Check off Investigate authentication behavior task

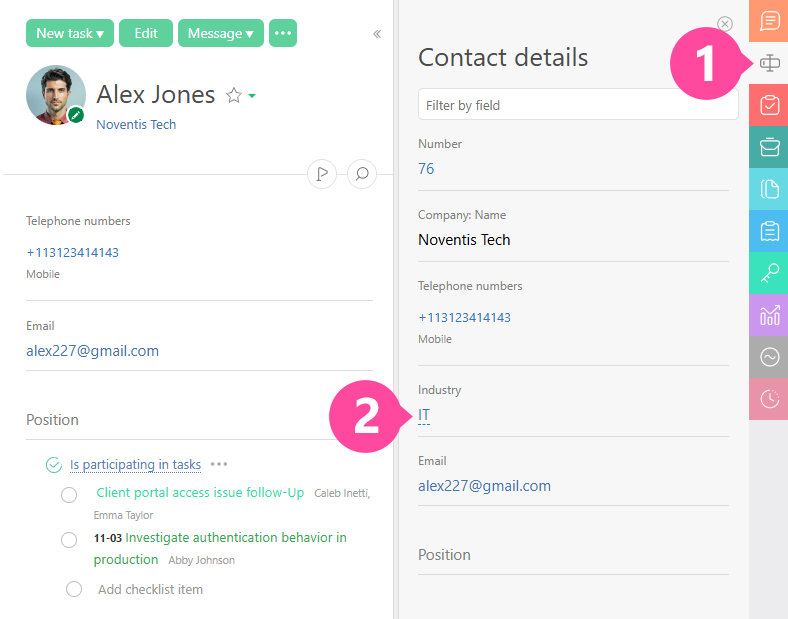click(69, 540)
